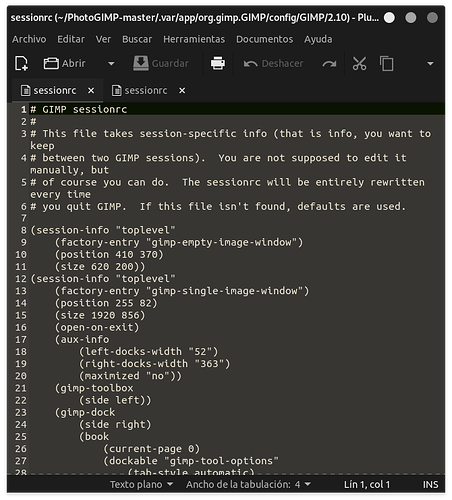The width and height of the screenshot is (452, 500).
Task: Open the toolbar overflow arrow at right
Action: [x=430, y=63]
